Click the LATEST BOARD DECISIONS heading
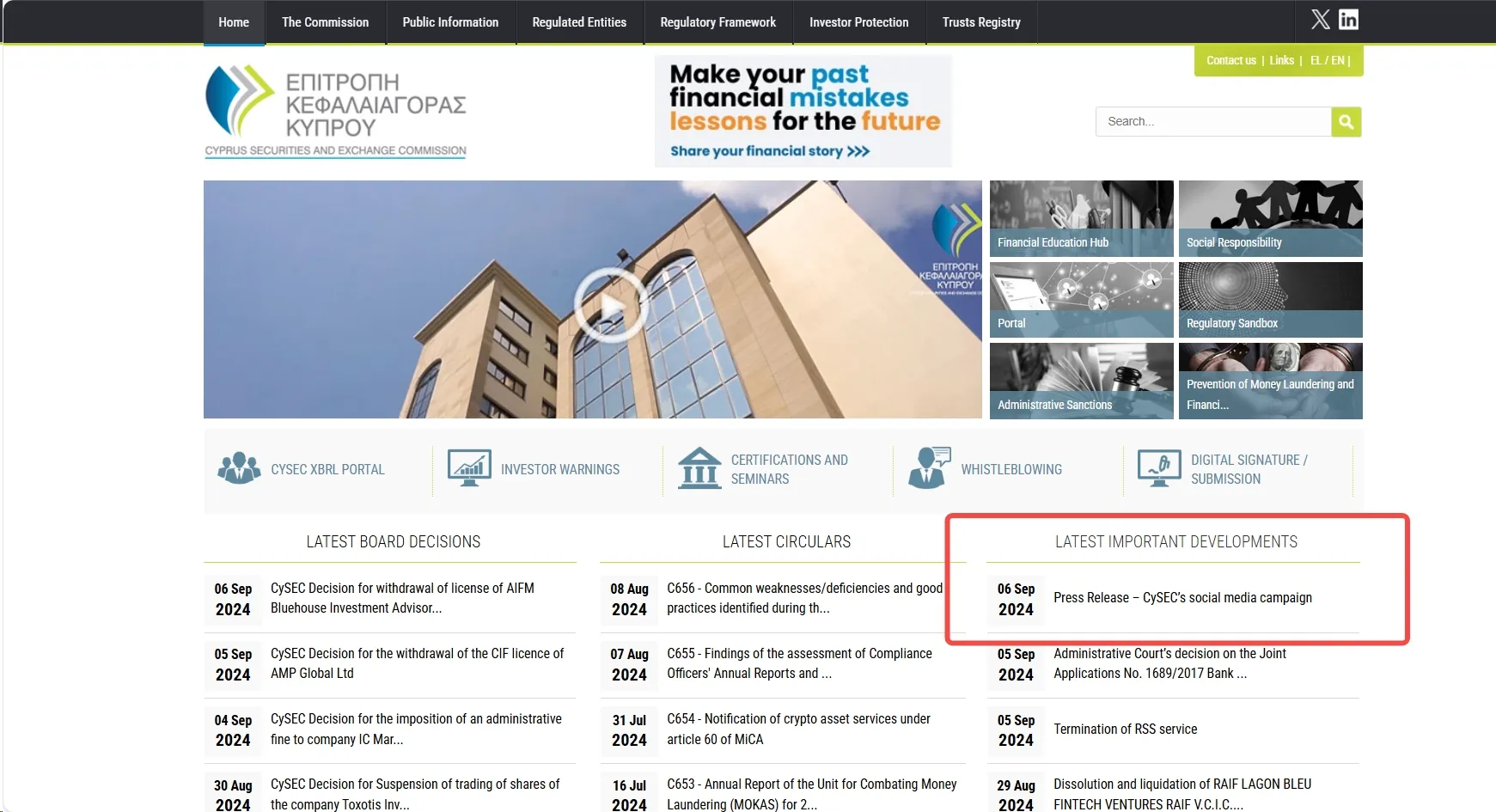 coord(394,542)
